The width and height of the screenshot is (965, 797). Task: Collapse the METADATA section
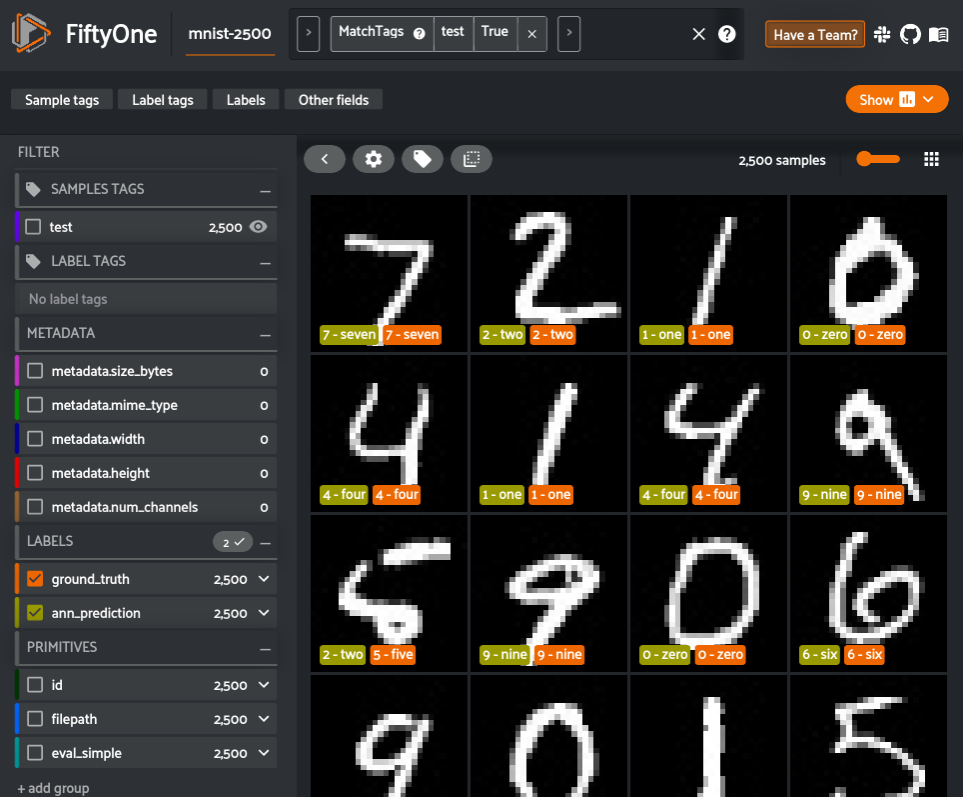pos(266,333)
